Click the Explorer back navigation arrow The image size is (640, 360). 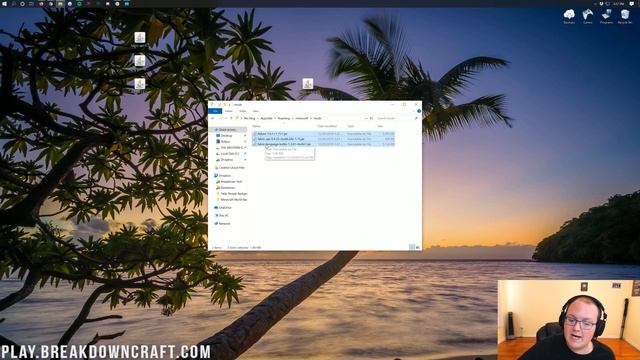(x=213, y=118)
